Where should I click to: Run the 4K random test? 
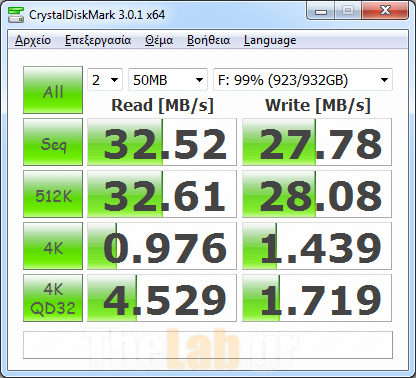click(x=53, y=246)
